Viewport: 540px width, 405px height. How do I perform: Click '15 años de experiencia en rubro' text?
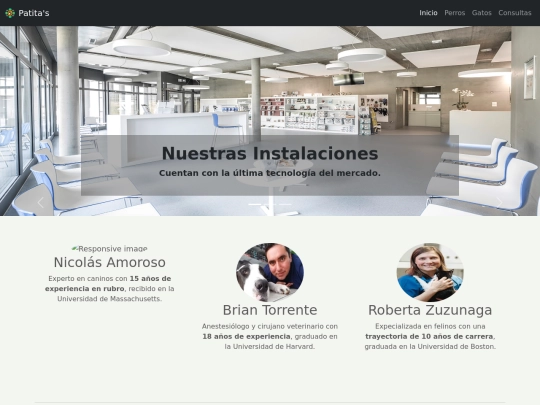[108, 283]
